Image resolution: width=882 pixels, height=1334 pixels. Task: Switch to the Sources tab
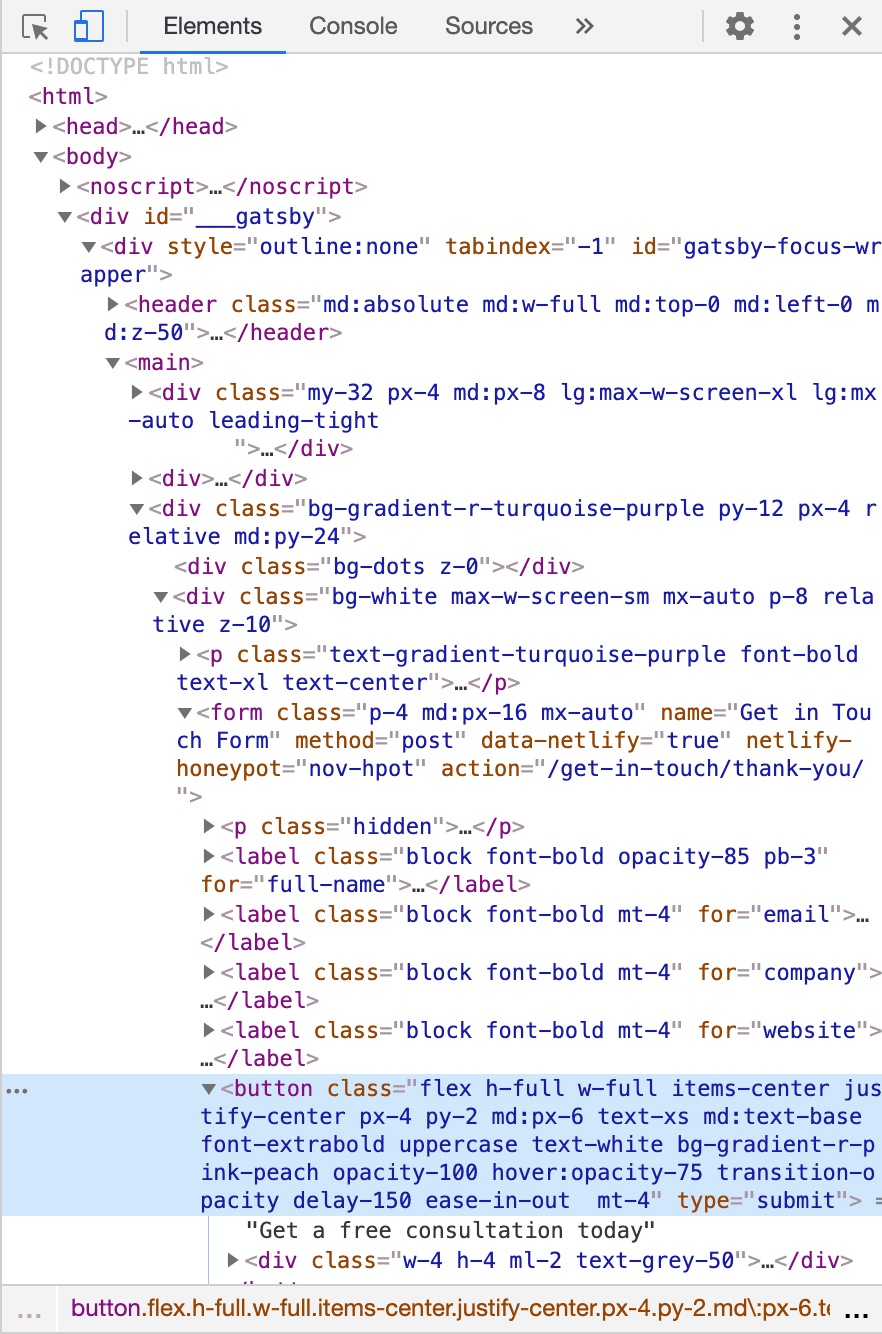(x=488, y=26)
